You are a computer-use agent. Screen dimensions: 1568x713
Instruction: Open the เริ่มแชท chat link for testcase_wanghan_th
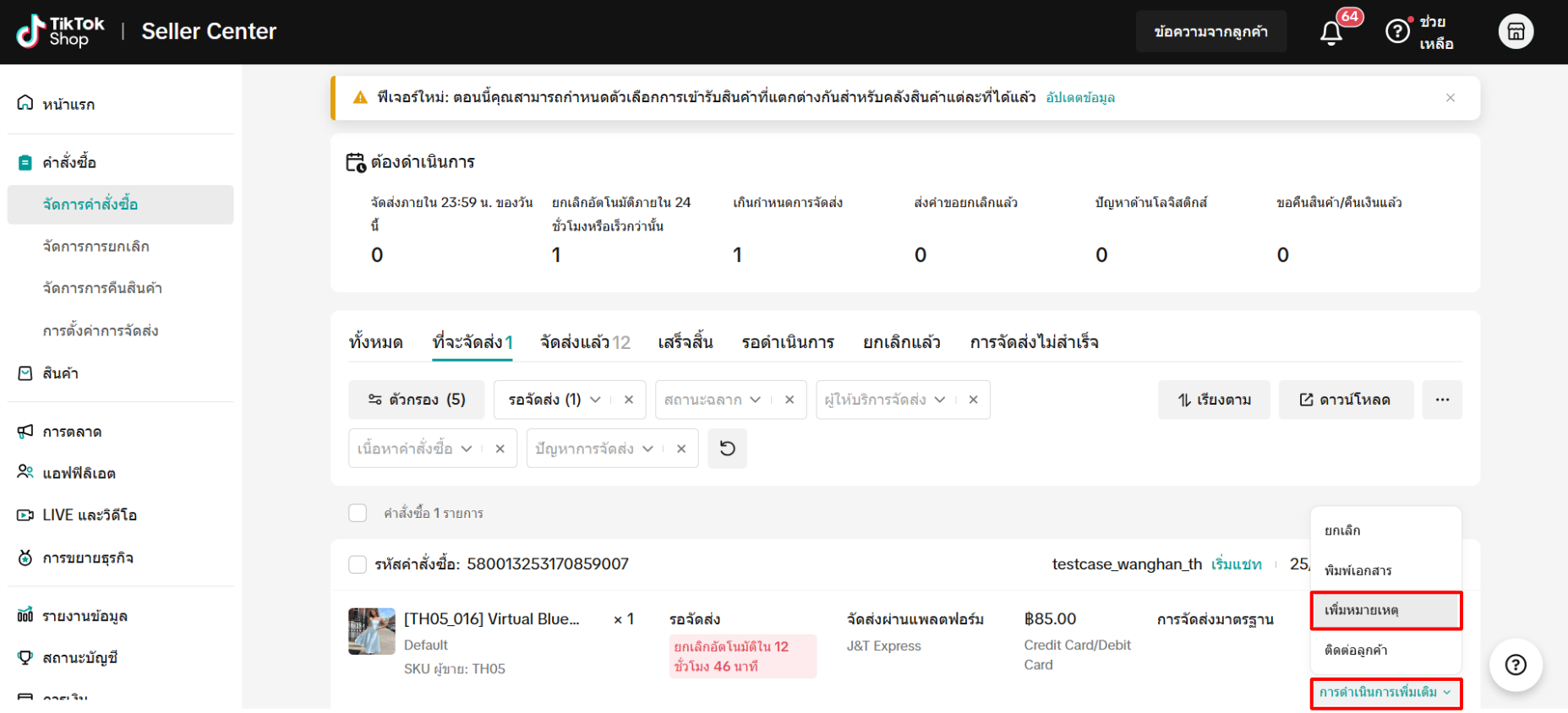tap(1236, 564)
